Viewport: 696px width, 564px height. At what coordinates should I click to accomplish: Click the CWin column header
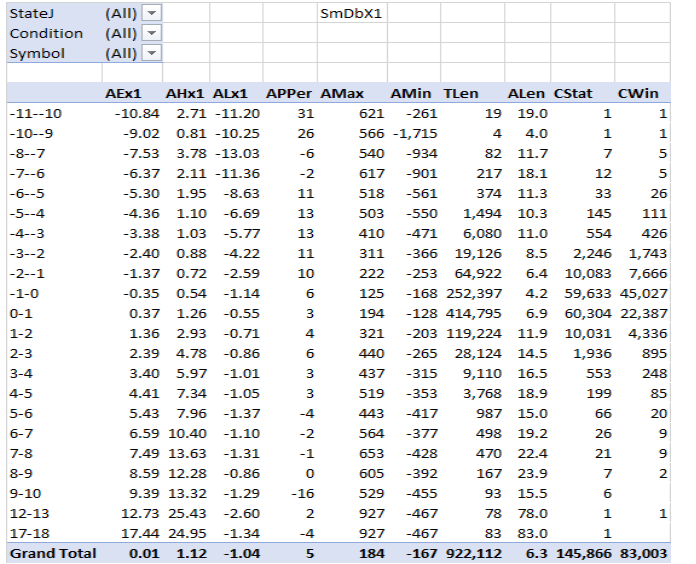(x=638, y=94)
